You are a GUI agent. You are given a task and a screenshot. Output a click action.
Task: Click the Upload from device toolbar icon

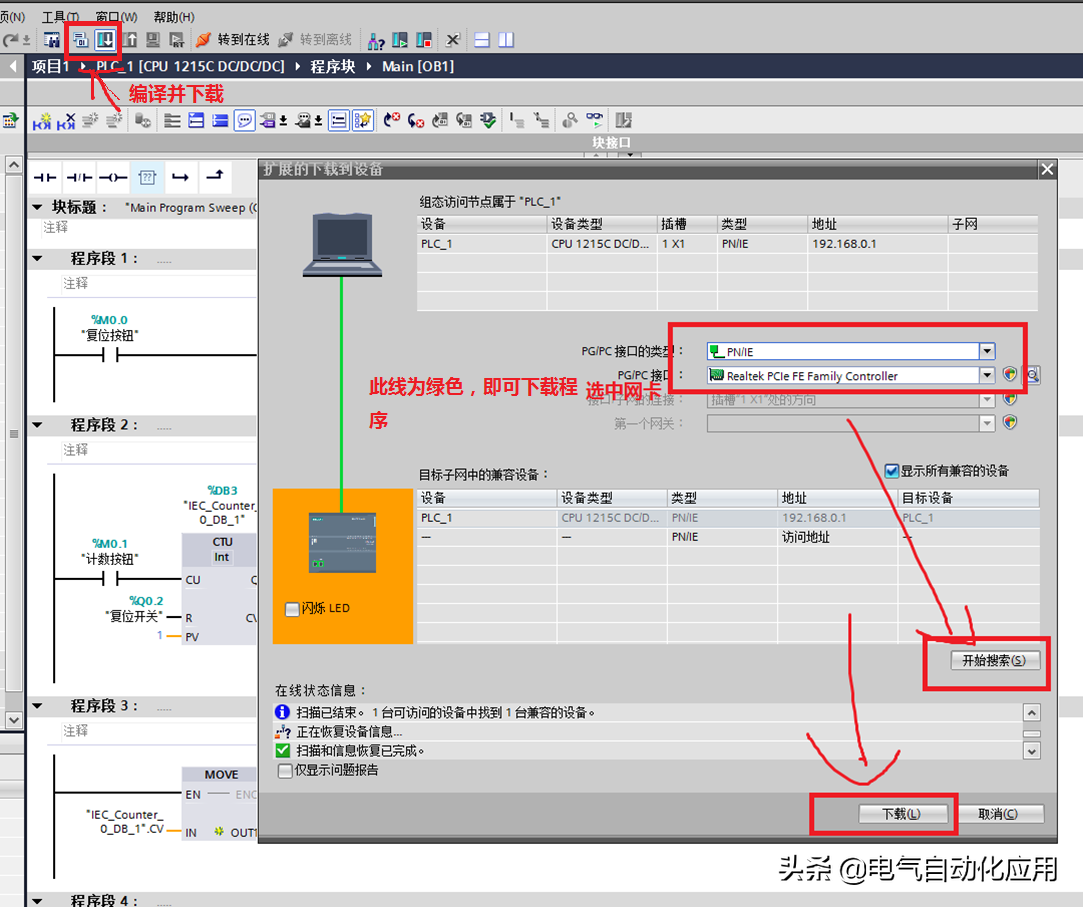pos(131,40)
